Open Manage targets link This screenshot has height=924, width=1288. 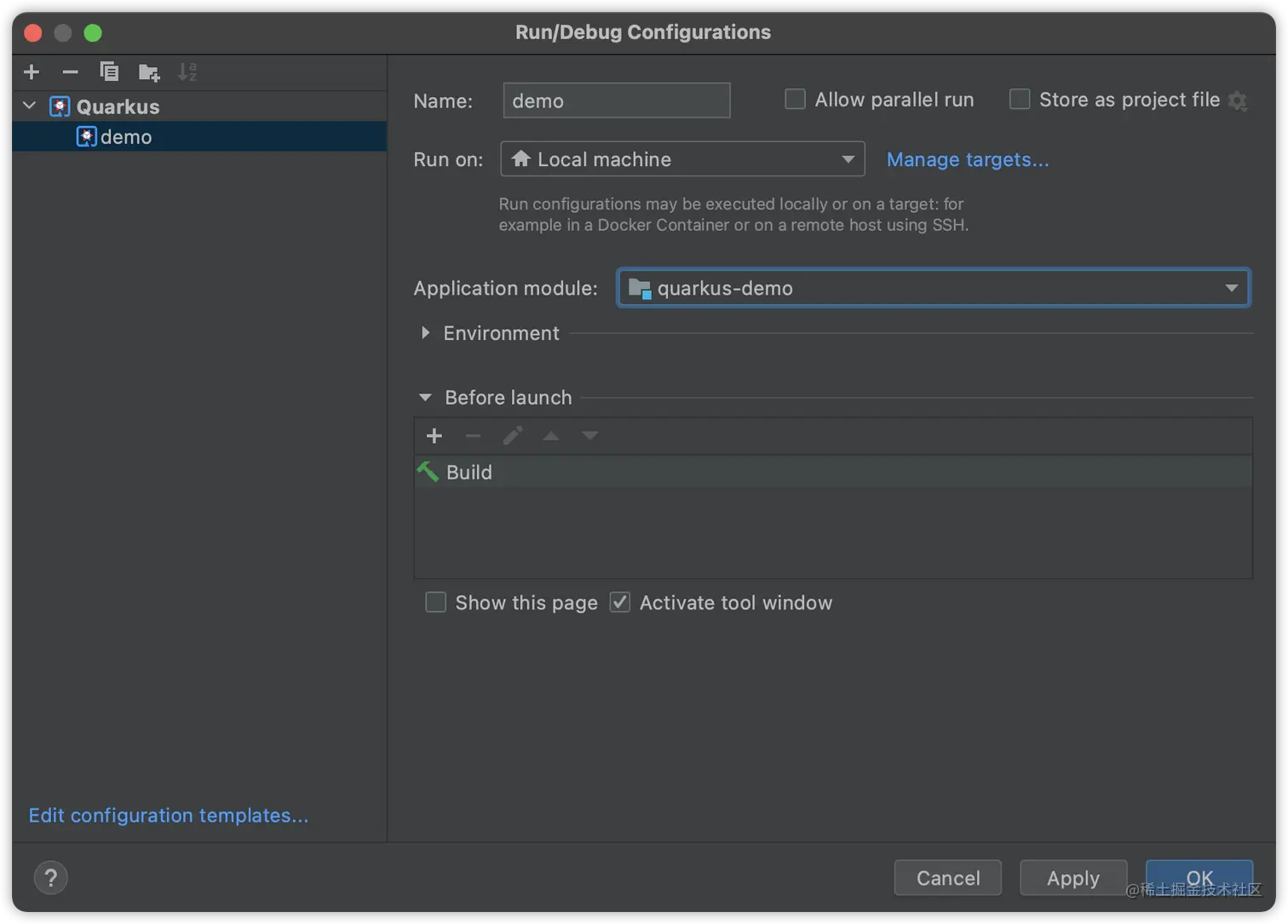point(968,159)
